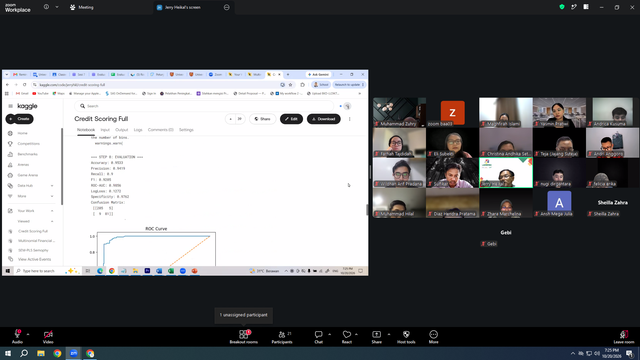Open three-dot menu beside Download
Viewport: 640px width, 360px height.
349,119
